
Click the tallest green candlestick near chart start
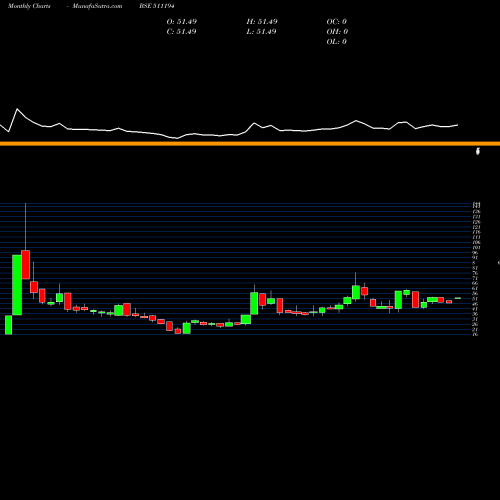tap(17, 285)
